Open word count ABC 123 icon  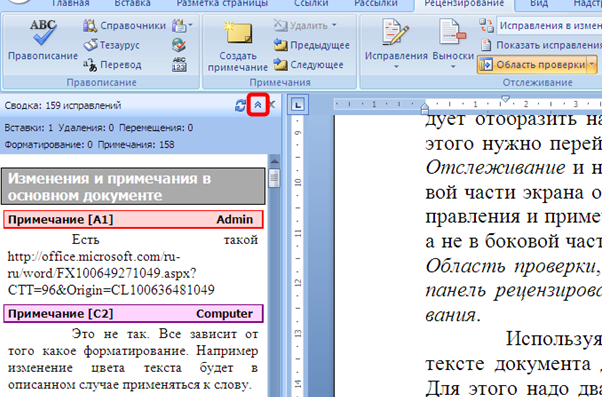[x=179, y=65]
